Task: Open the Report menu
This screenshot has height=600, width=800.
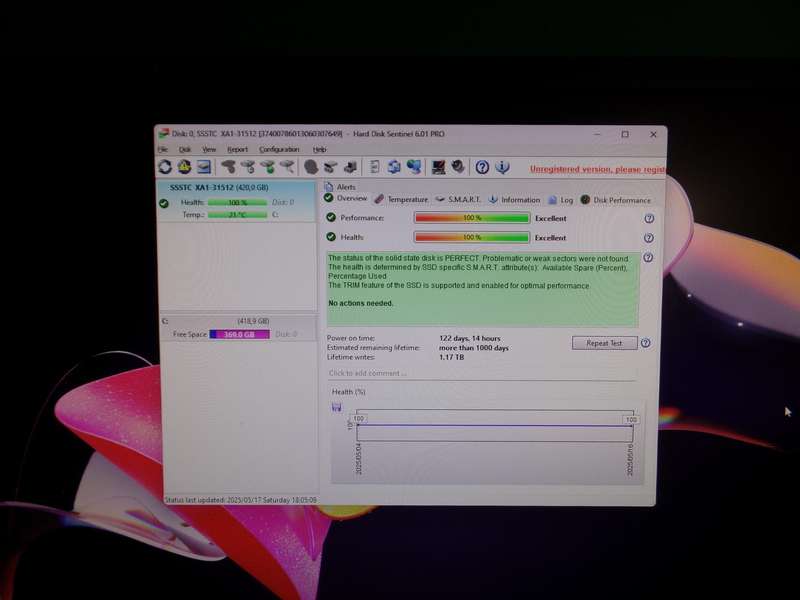Action: 237,149
